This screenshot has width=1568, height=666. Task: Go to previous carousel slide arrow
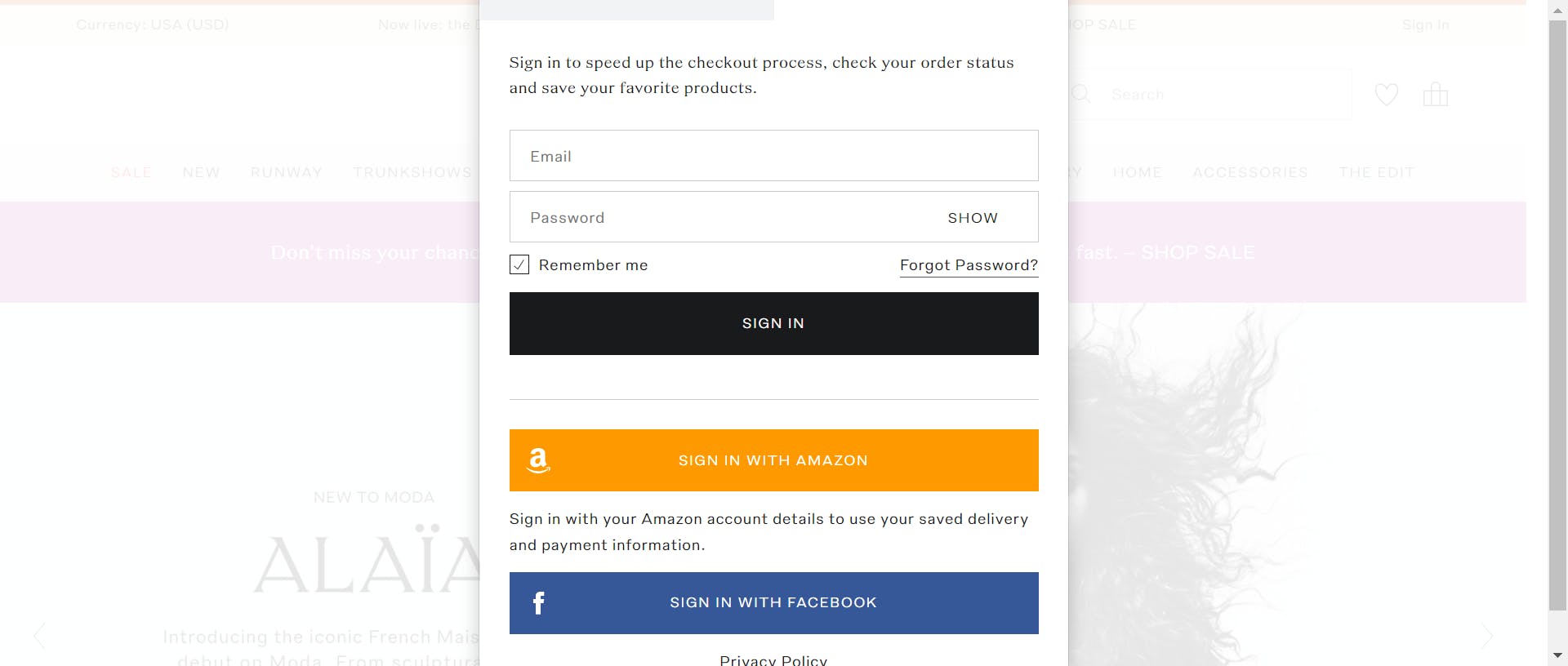[38, 636]
